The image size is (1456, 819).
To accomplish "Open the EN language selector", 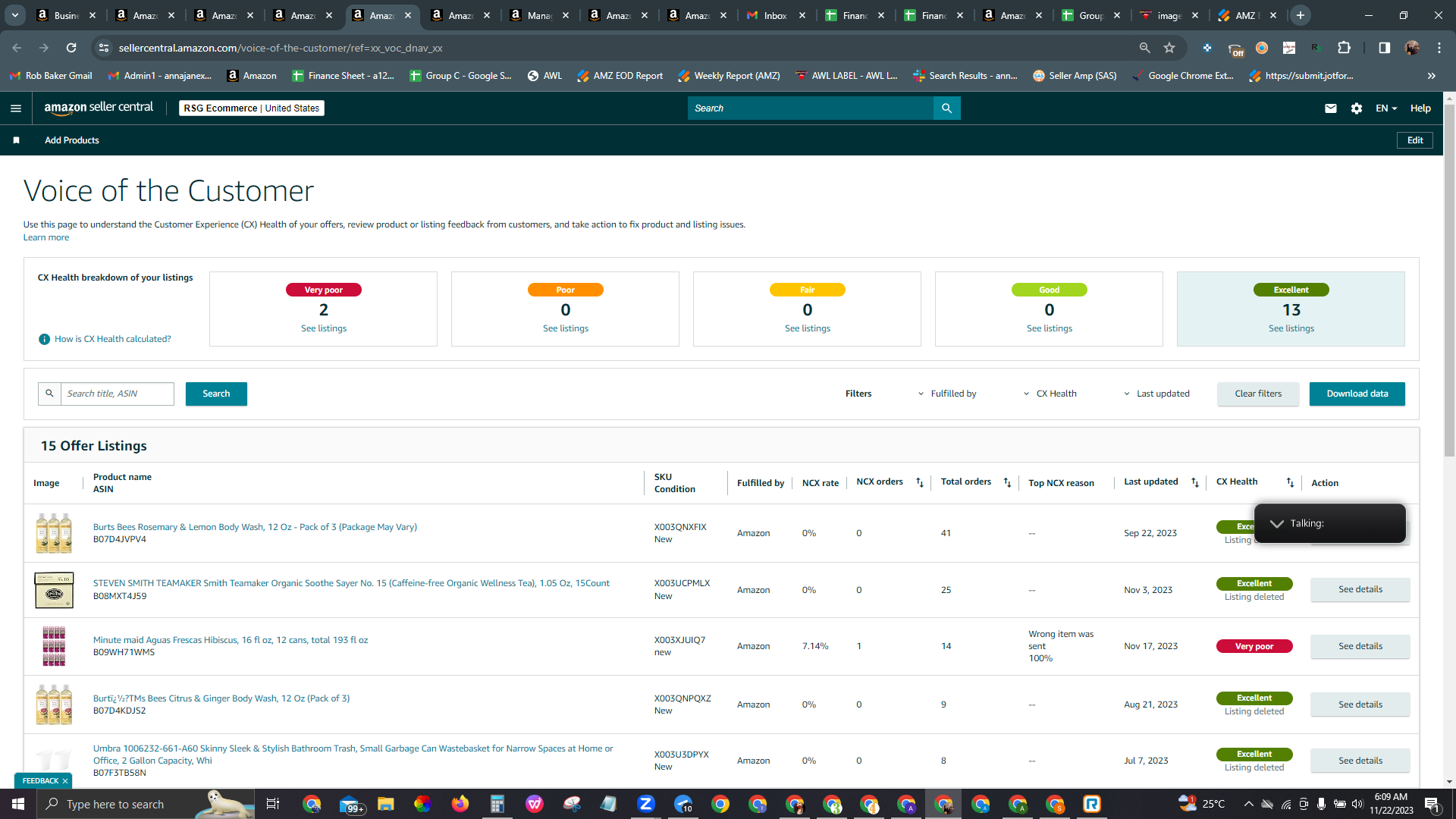I will 1386,108.
